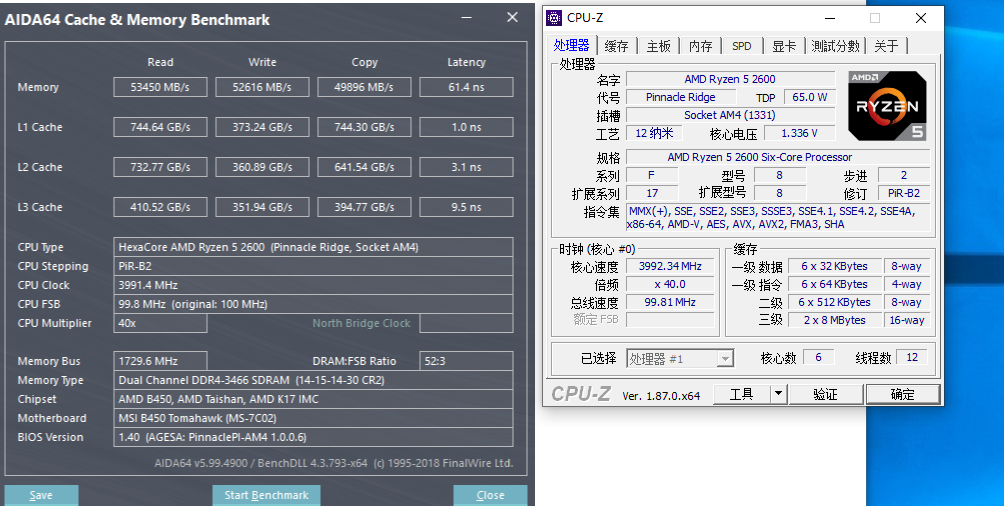Click the L3 Cache Write value 351.94 GB/s
The width and height of the screenshot is (1004, 506).
[x=262, y=207]
